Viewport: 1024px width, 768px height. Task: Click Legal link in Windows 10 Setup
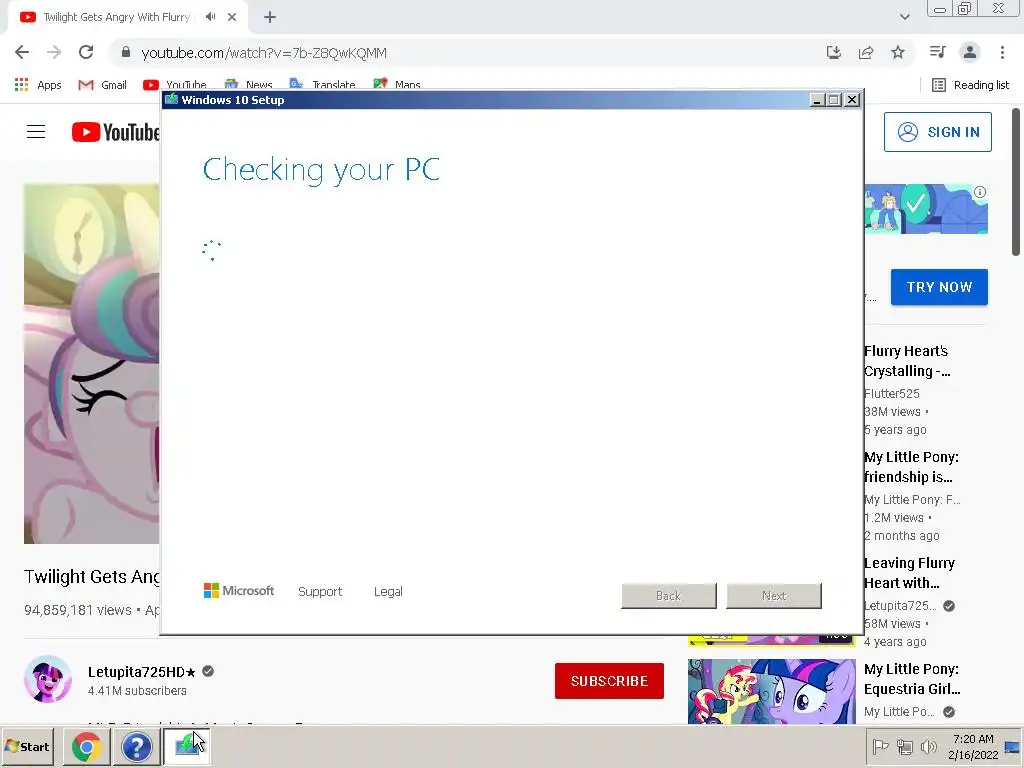pos(388,591)
